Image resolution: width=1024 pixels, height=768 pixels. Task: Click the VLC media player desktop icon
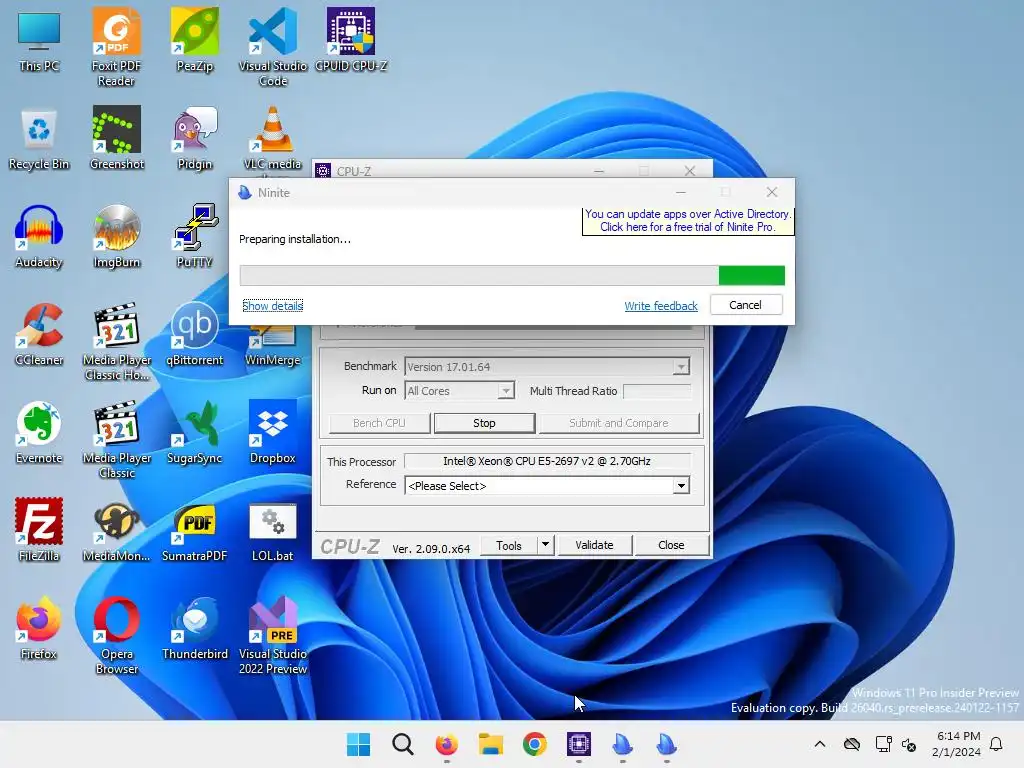pyautogui.click(x=273, y=138)
